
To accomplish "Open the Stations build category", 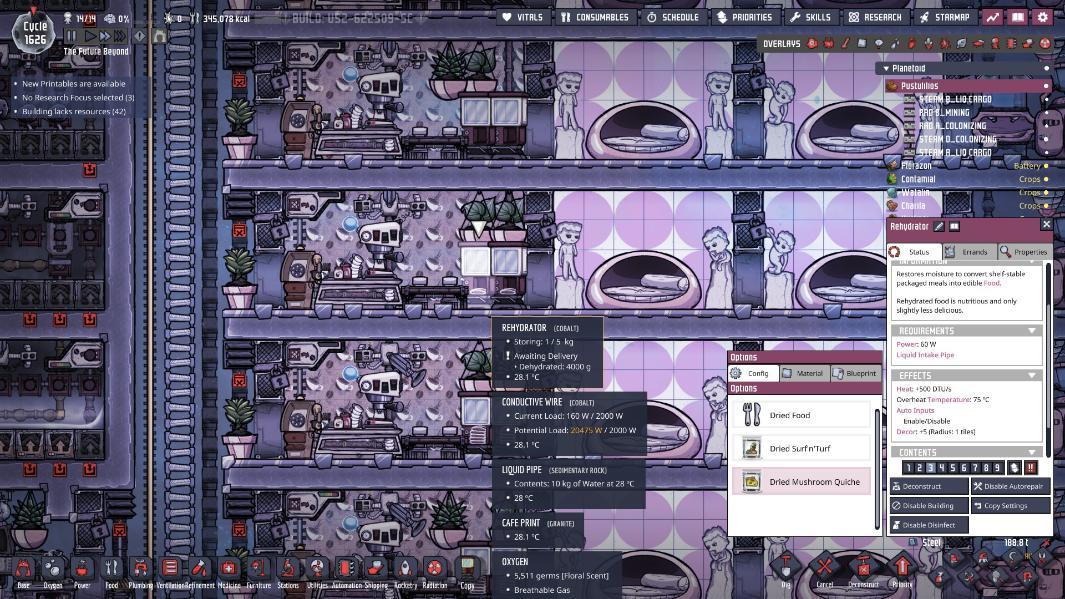I will 288,568.
